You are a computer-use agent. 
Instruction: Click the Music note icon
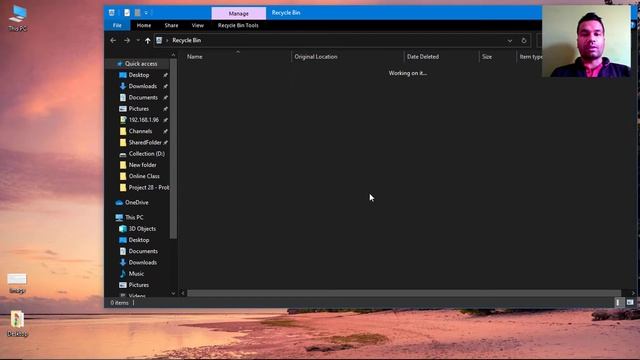122,274
